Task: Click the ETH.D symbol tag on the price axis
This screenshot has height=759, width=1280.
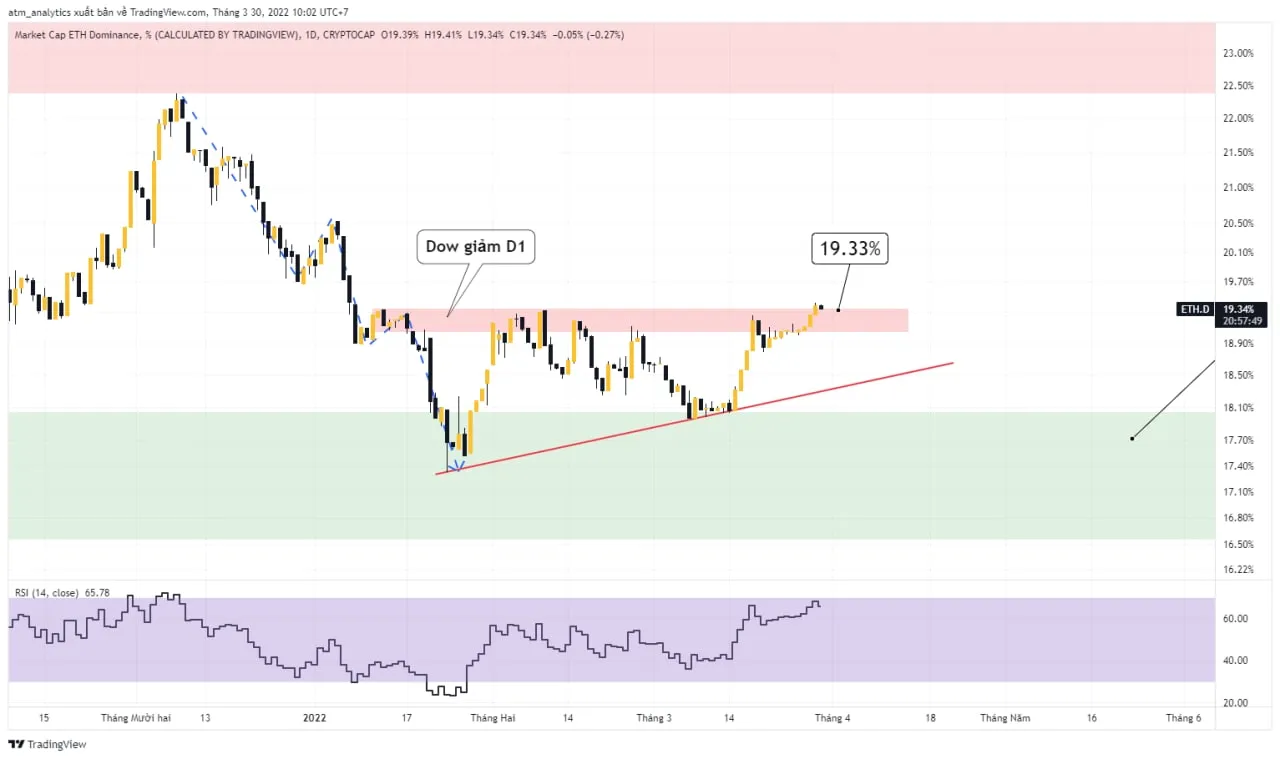Action: [x=1195, y=309]
